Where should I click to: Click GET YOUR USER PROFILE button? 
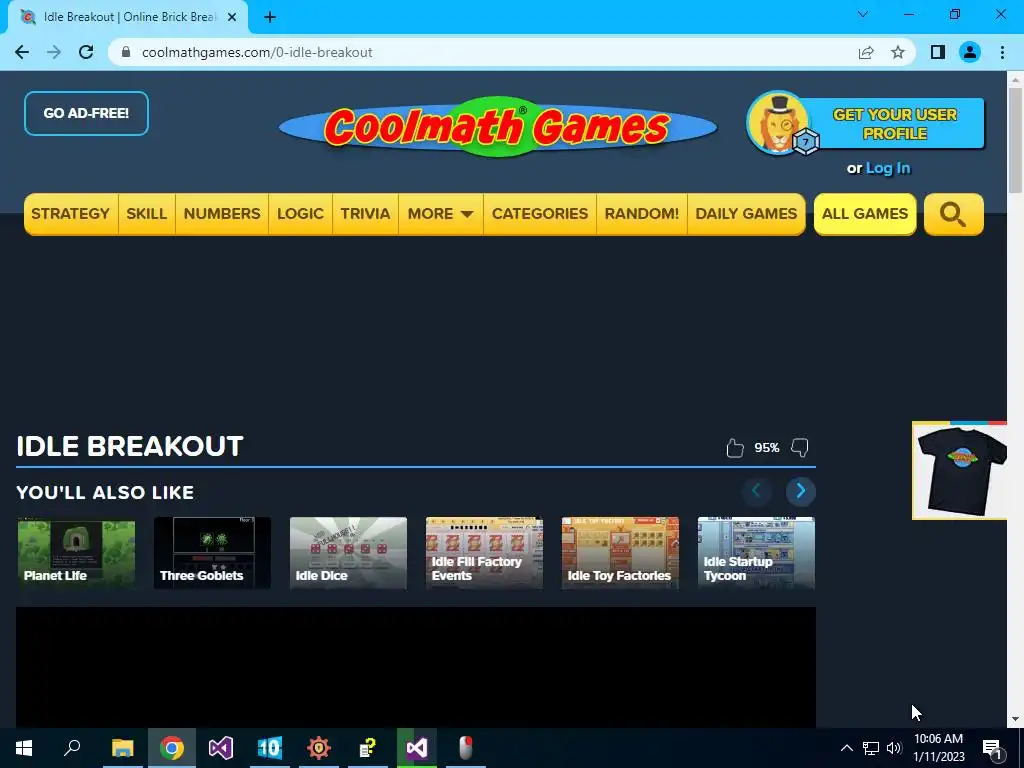point(894,123)
